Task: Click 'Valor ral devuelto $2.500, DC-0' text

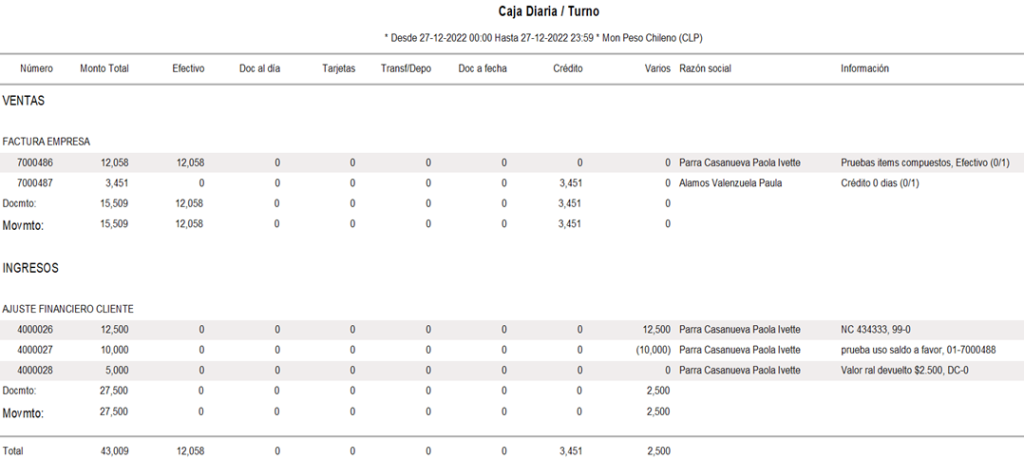Action: pyautogui.click(x=906, y=370)
